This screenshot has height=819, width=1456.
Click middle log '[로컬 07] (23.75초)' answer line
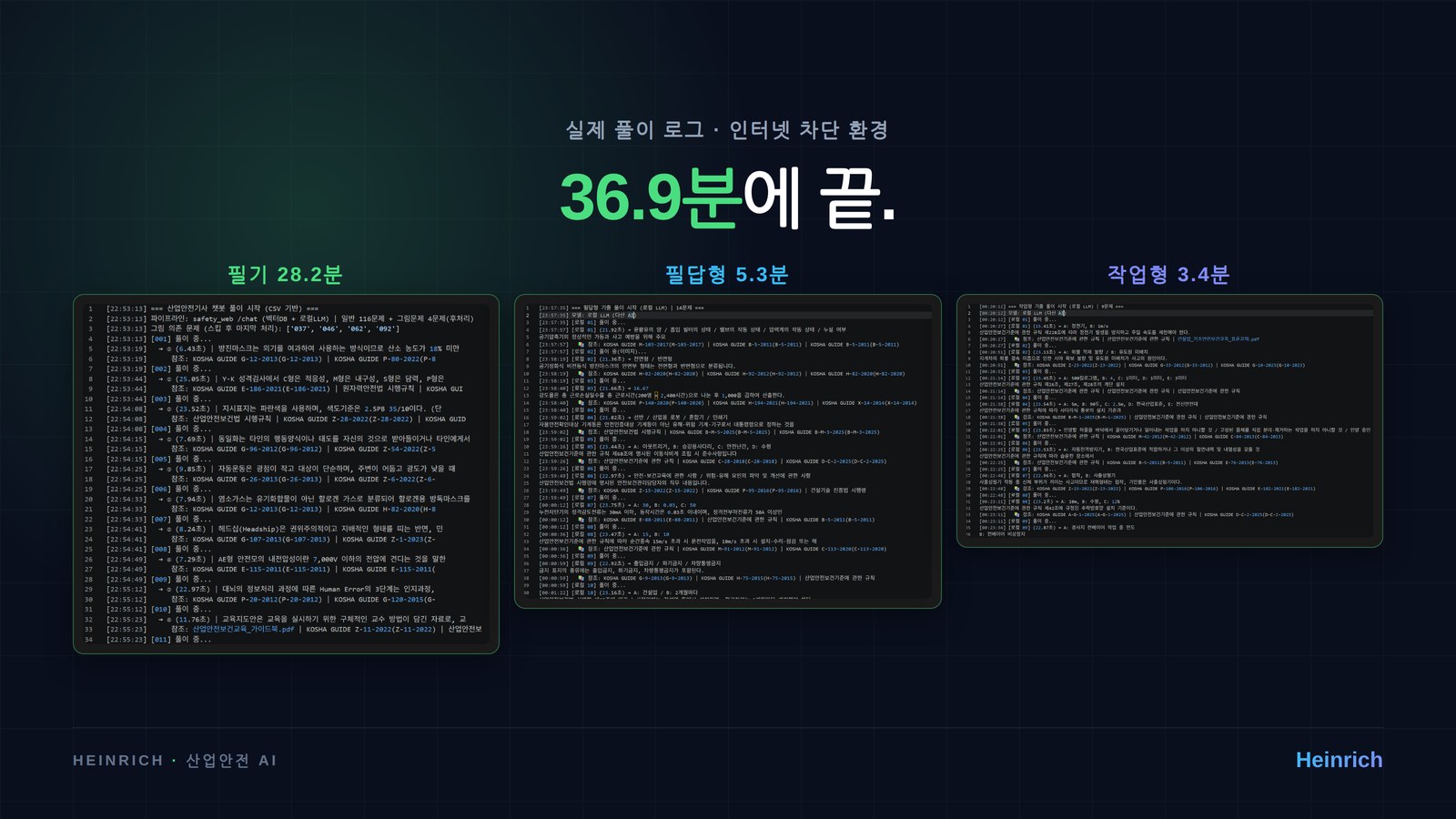tap(617, 504)
